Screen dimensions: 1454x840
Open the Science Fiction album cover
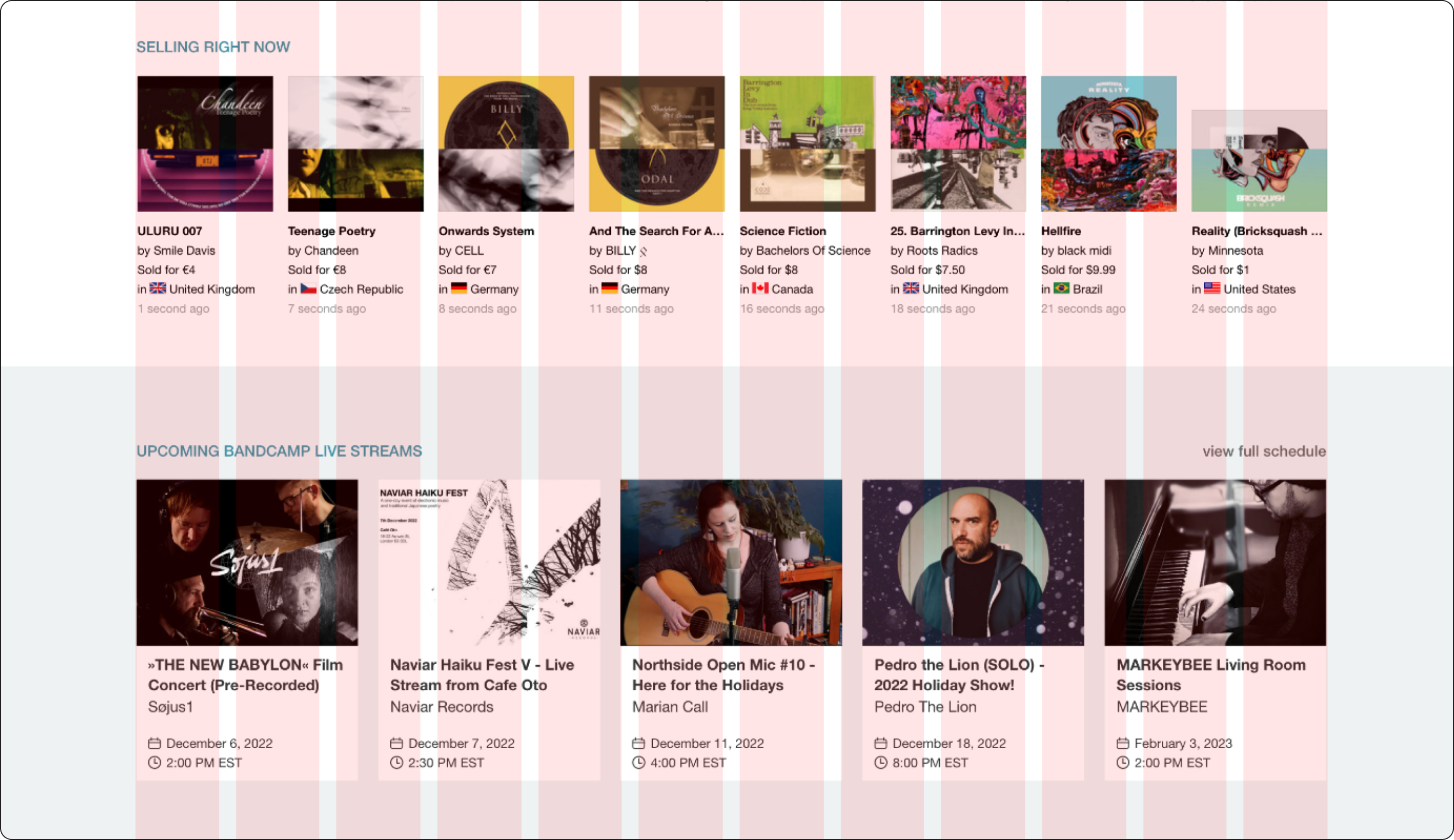coord(808,144)
